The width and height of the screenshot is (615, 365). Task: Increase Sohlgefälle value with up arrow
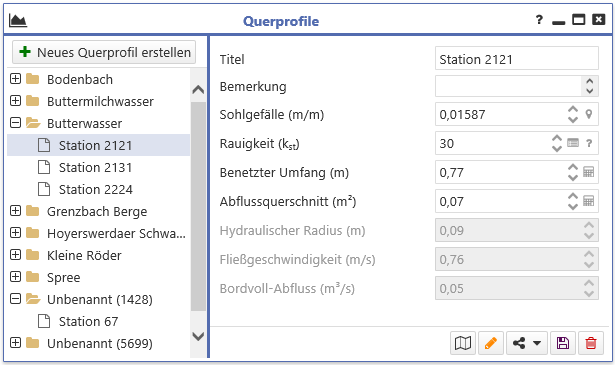[573, 109]
